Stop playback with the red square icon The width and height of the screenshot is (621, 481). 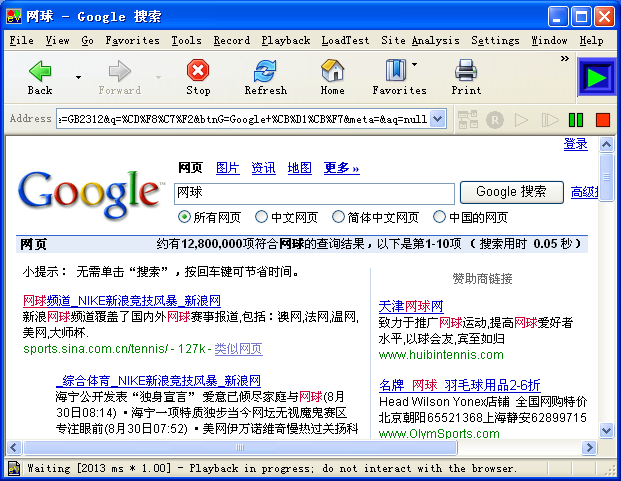pyautogui.click(x=603, y=120)
